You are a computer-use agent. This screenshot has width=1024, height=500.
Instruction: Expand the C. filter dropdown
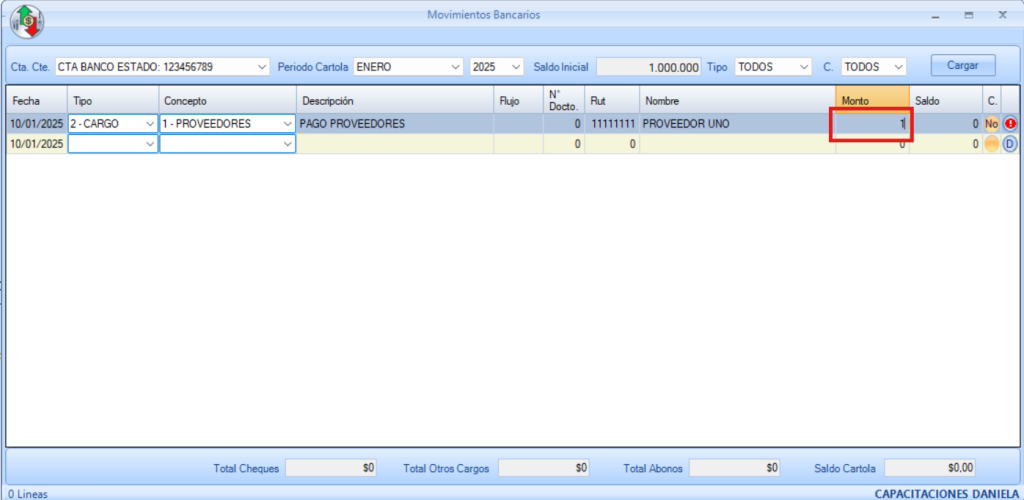898,67
